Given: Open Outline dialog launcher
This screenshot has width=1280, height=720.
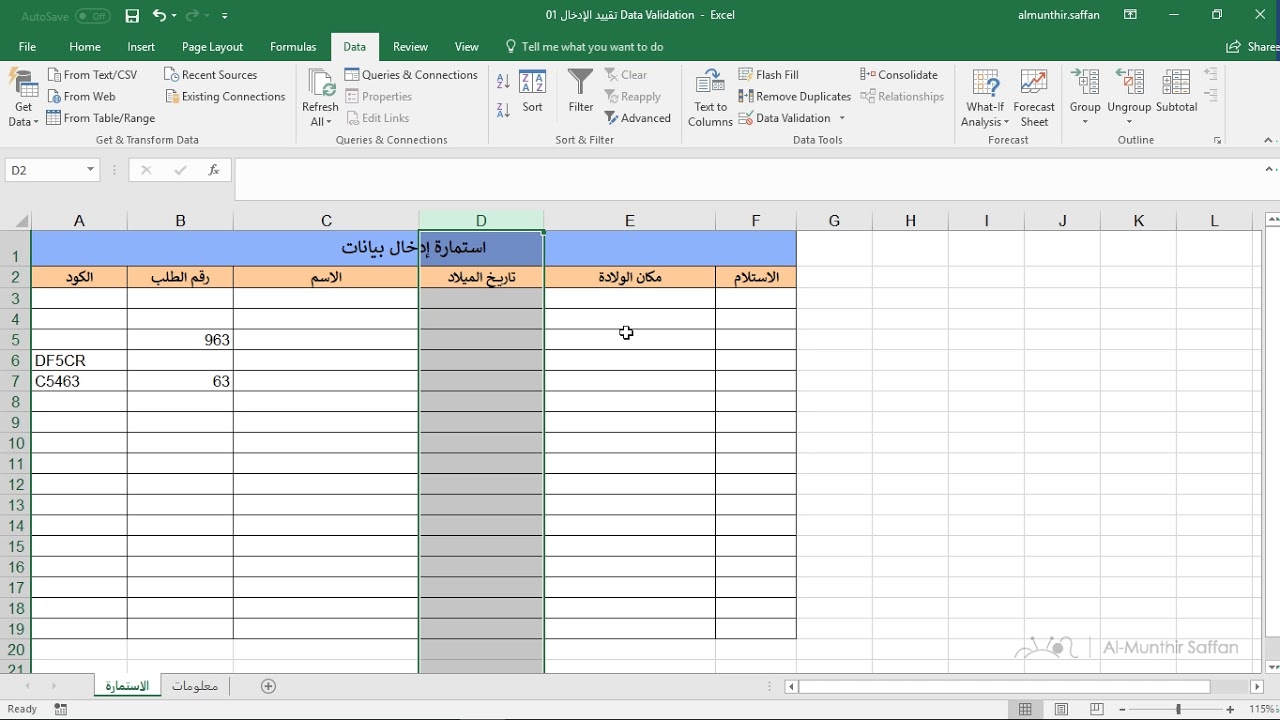Looking at the screenshot, I should [1217, 141].
